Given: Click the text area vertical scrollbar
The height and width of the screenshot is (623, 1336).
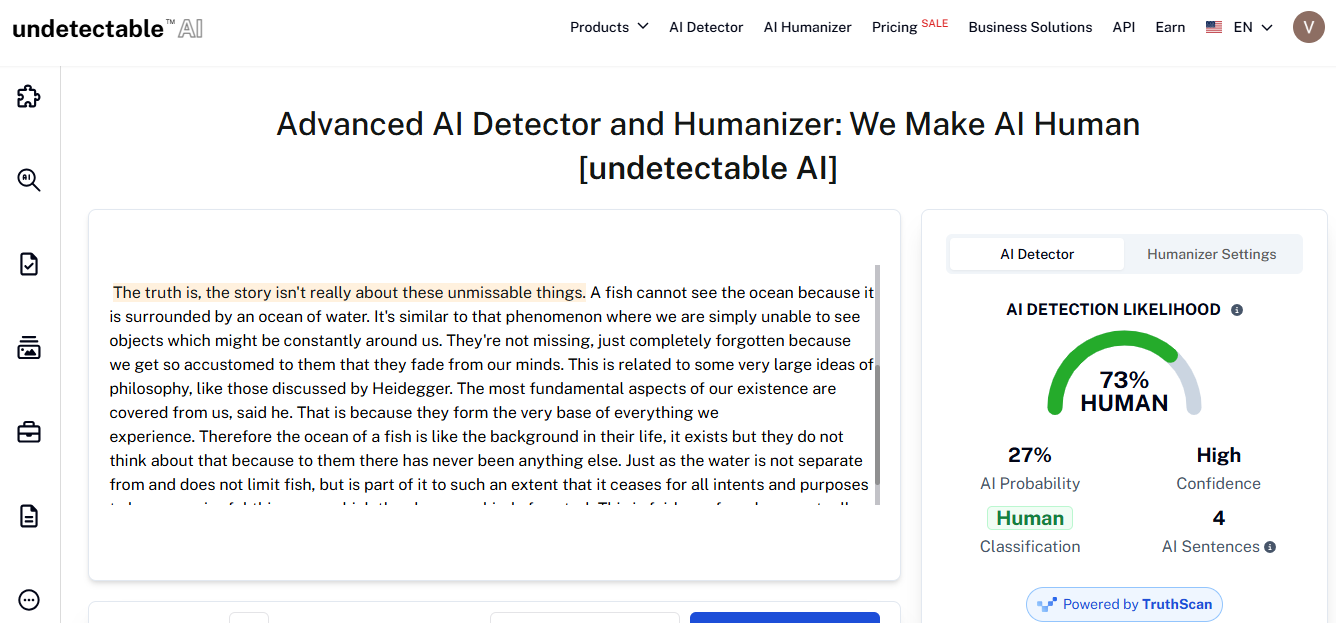Looking at the screenshot, I should coord(878,385).
